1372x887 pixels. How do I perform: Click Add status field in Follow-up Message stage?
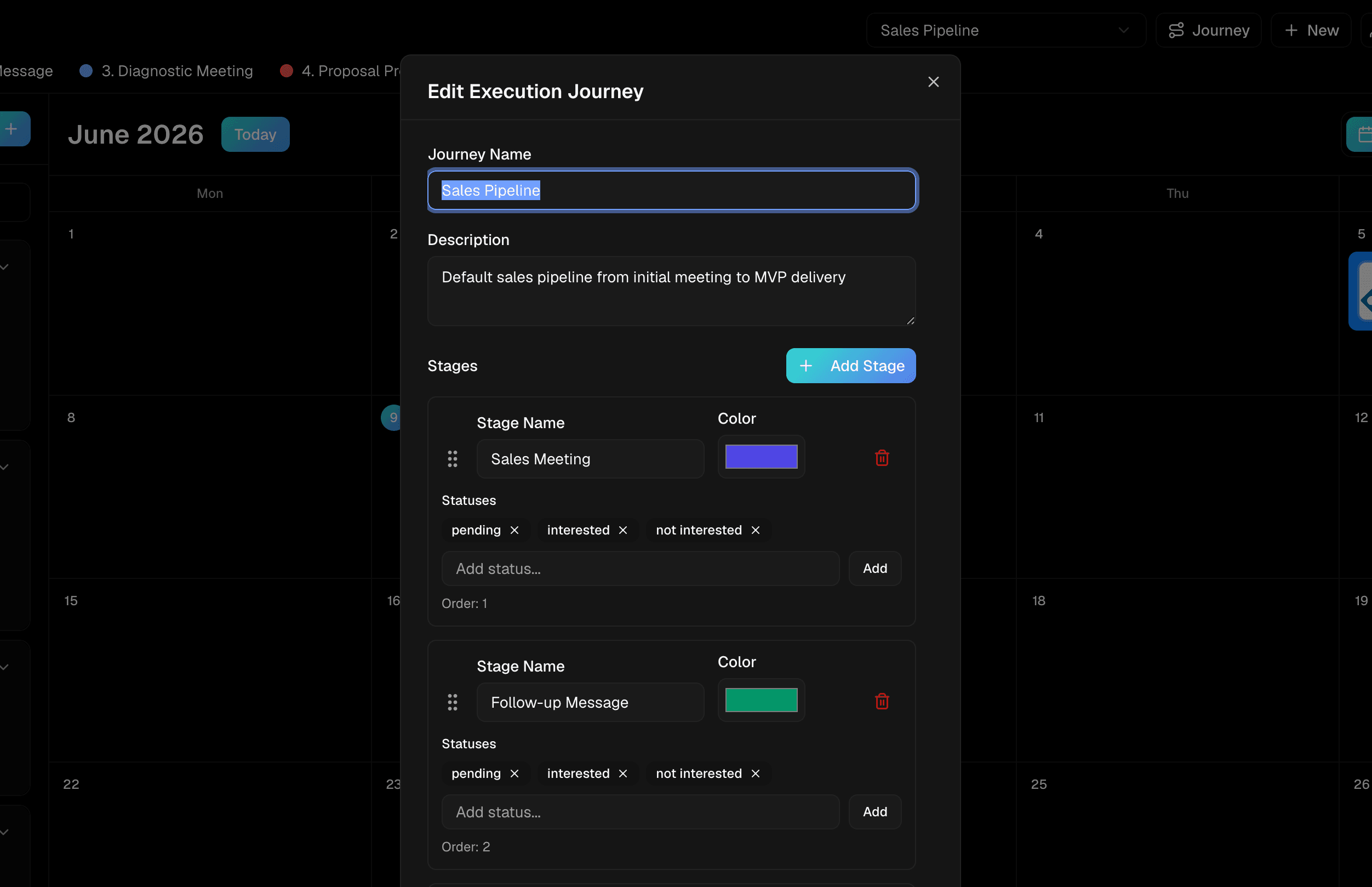[x=640, y=811]
